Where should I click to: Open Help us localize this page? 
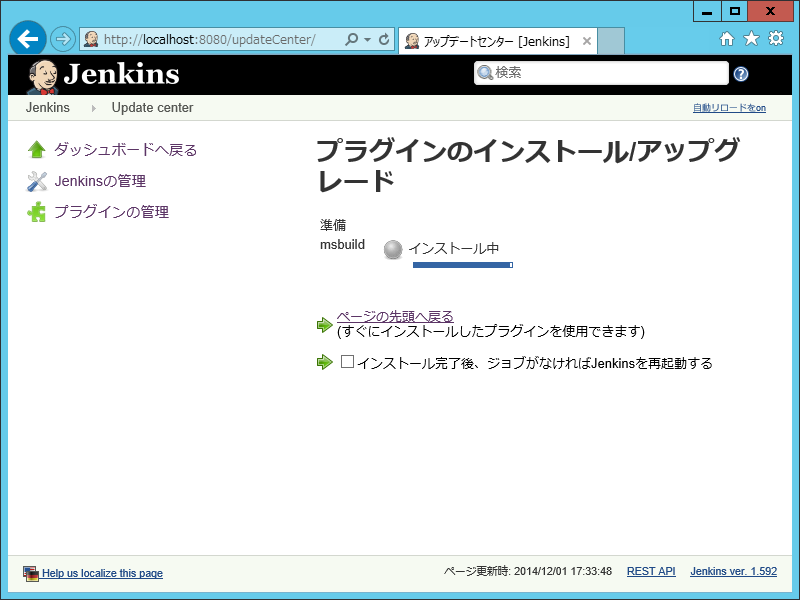(102, 573)
